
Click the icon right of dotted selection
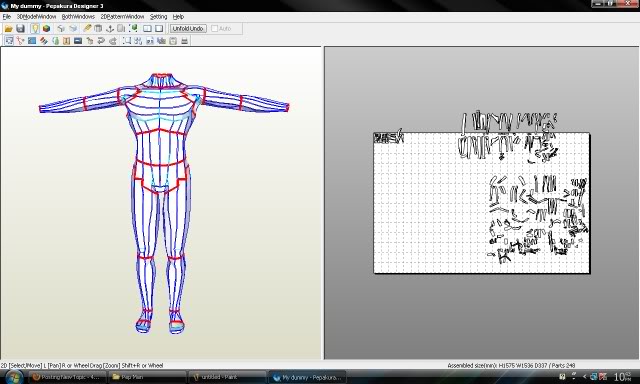[x=138, y=41]
